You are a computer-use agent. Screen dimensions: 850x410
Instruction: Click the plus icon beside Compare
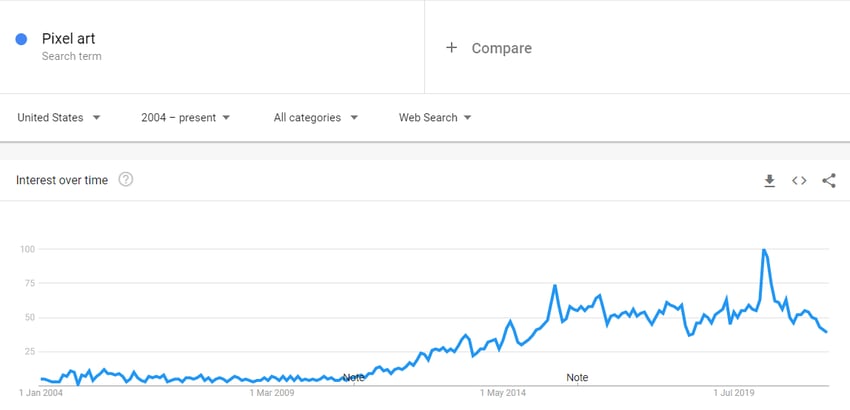pyautogui.click(x=451, y=48)
